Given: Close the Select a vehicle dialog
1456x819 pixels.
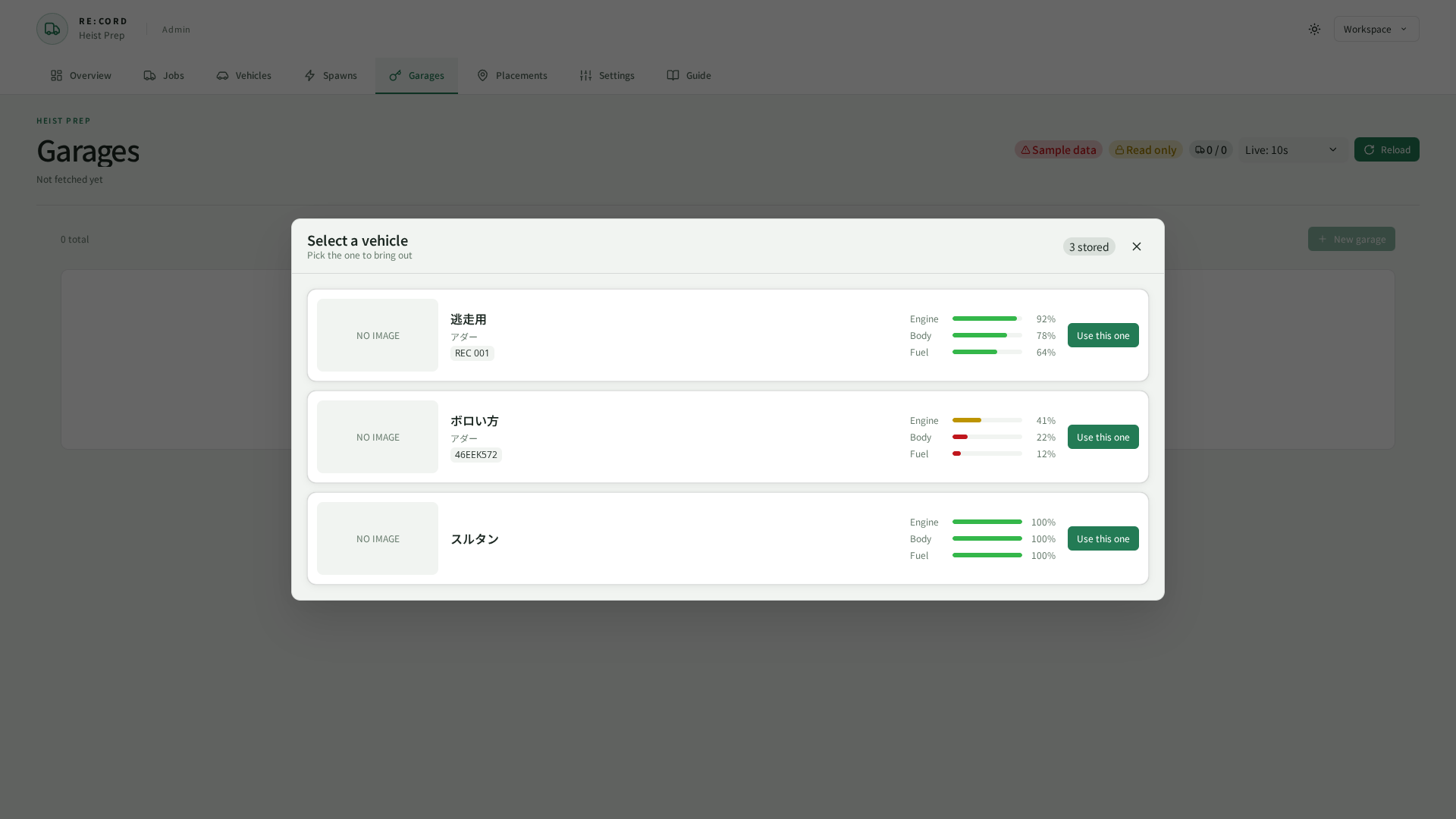Looking at the screenshot, I should click(x=1136, y=246).
